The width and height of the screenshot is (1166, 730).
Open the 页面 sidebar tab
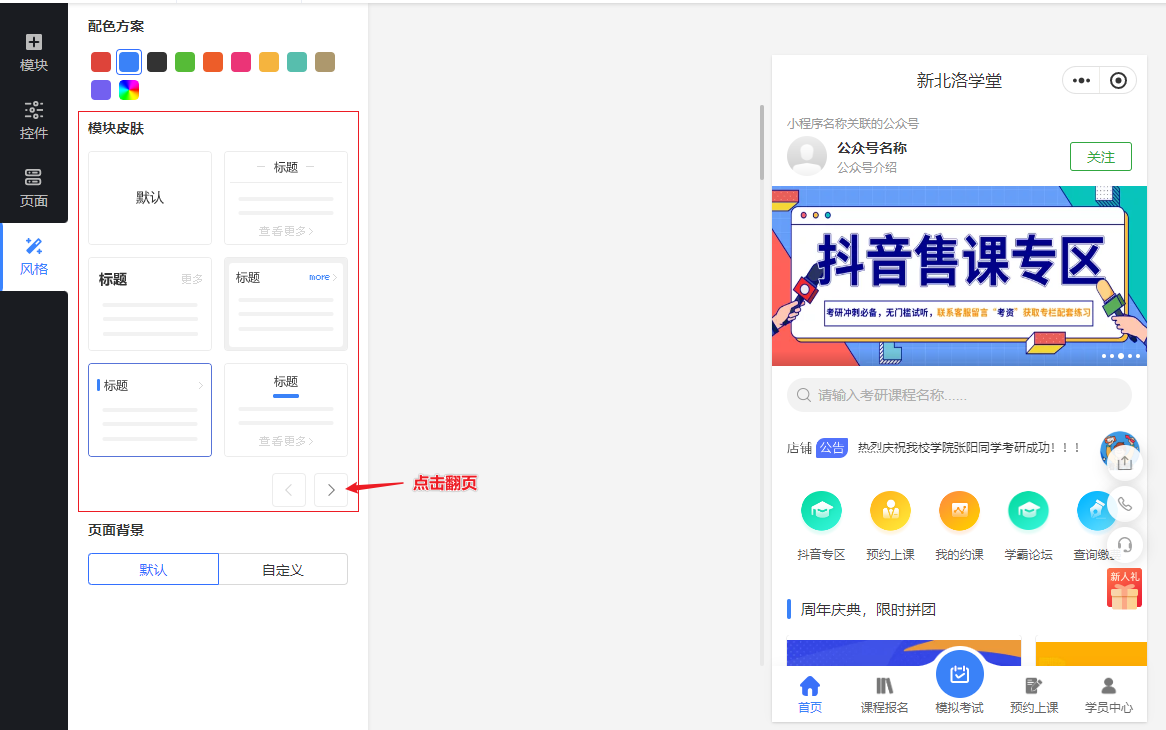pos(33,188)
